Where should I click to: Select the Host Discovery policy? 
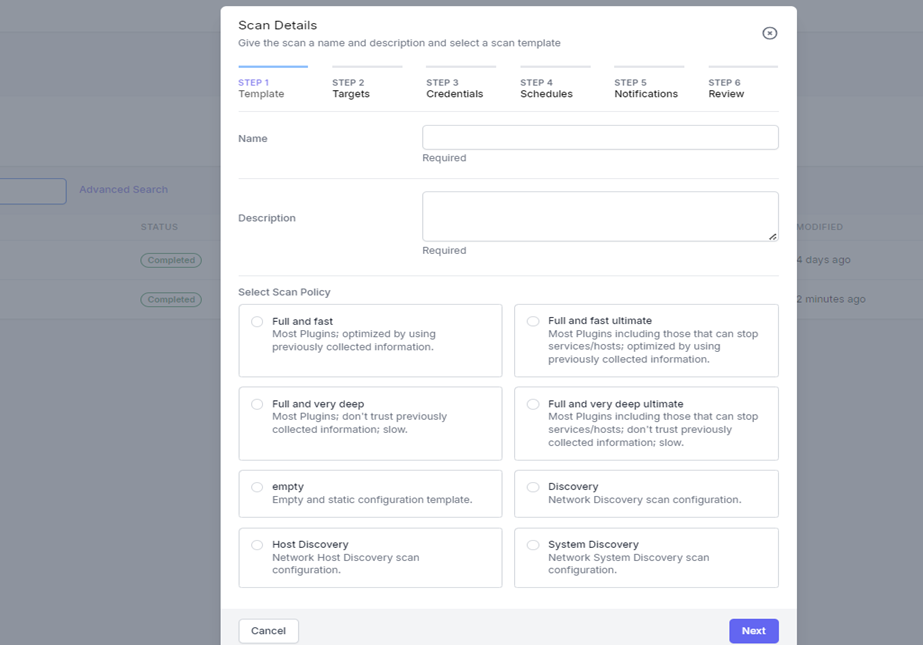point(258,545)
